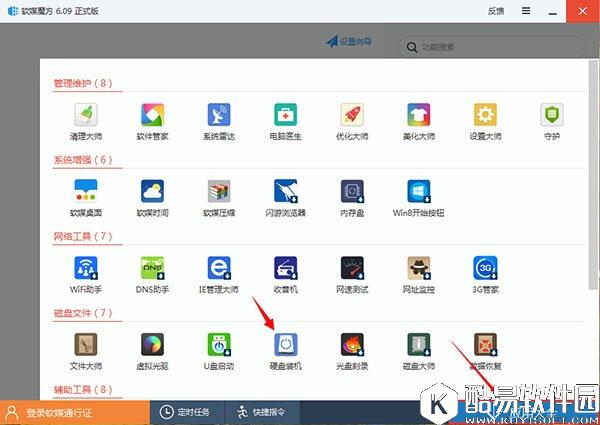Launch U盘启动 USB boot tool
The height and width of the screenshot is (425, 600).
[x=219, y=344]
